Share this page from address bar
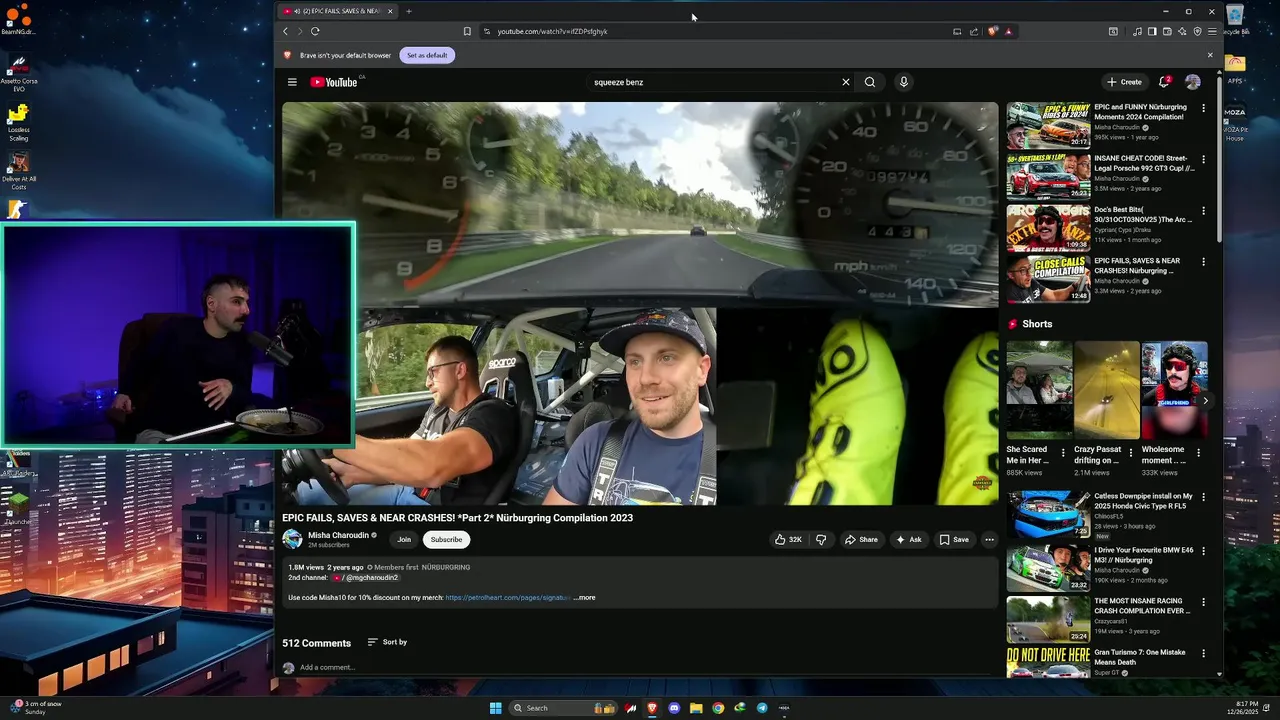 click(x=974, y=31)
